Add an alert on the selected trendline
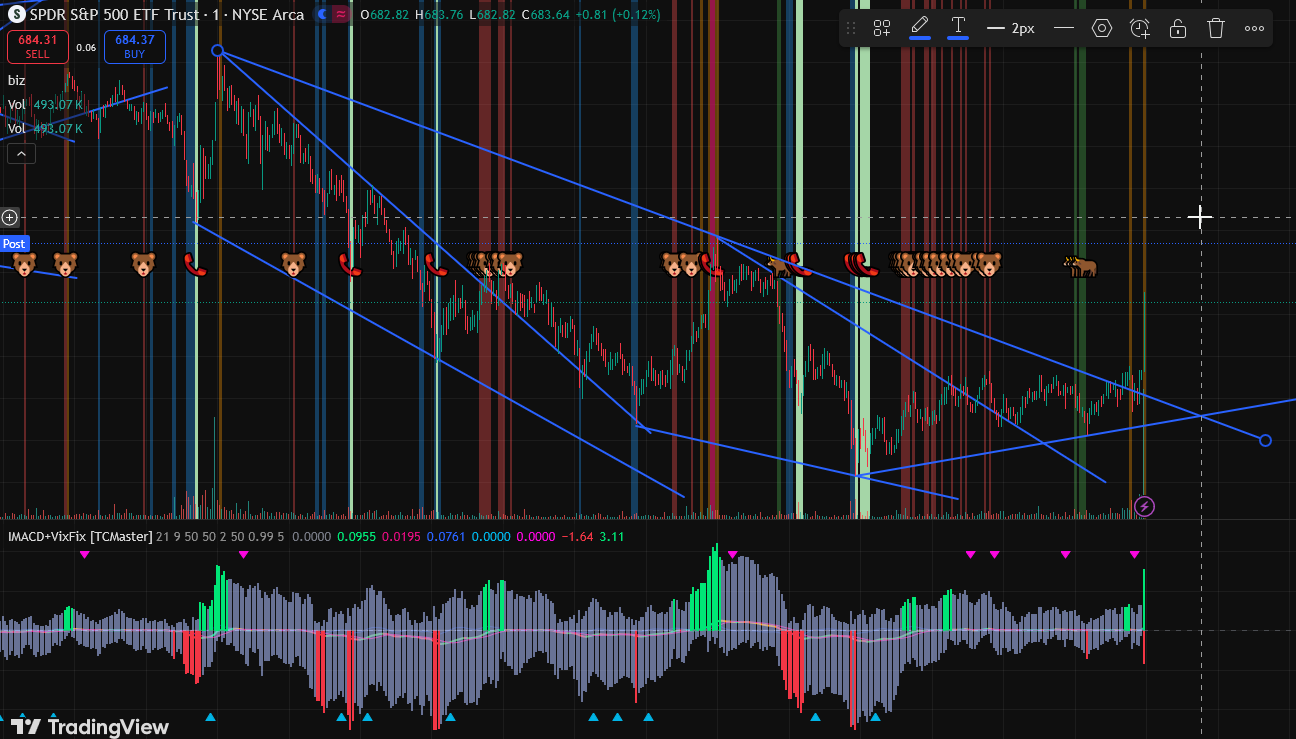Viewport: 1296px width, 739px height. [x=1140, y=28]
